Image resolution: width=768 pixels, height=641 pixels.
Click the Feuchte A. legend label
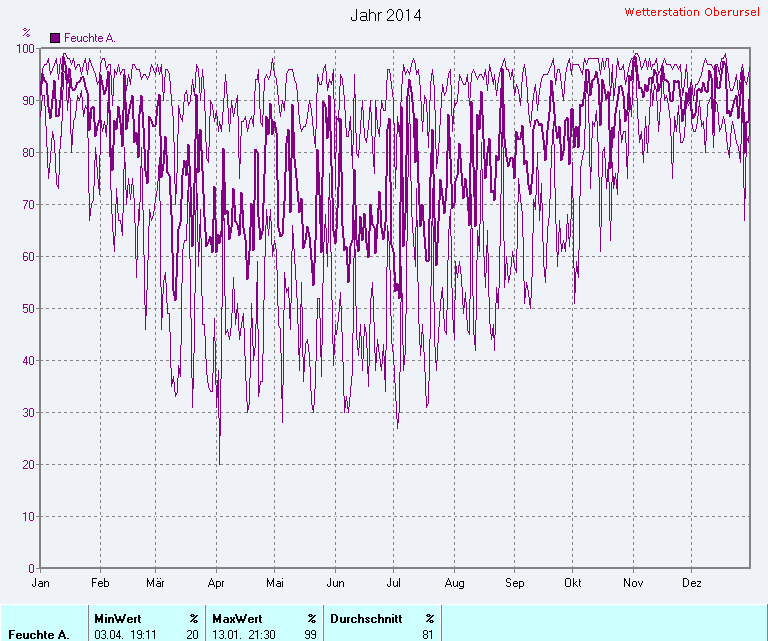click(x=90, y=38)
